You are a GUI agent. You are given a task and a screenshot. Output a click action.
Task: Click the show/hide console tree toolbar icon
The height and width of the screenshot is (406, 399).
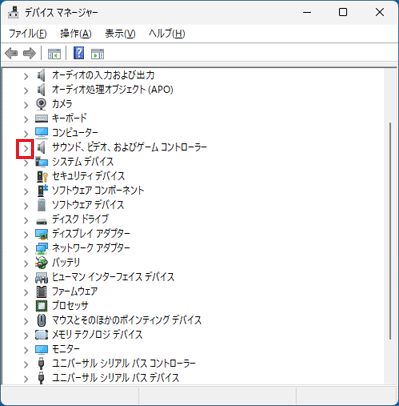(54, 54)
